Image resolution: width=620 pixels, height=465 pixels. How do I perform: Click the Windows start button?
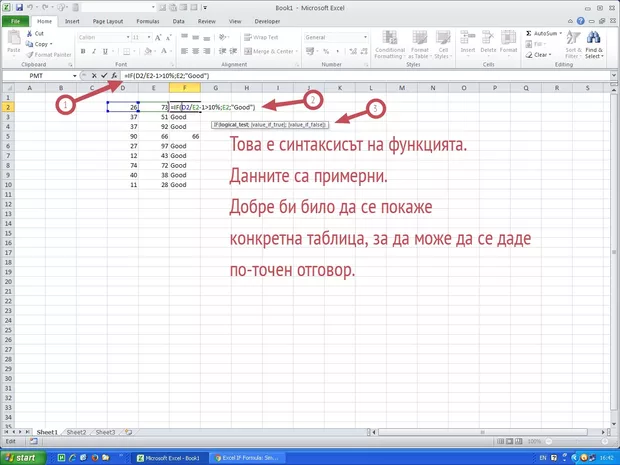23,457
